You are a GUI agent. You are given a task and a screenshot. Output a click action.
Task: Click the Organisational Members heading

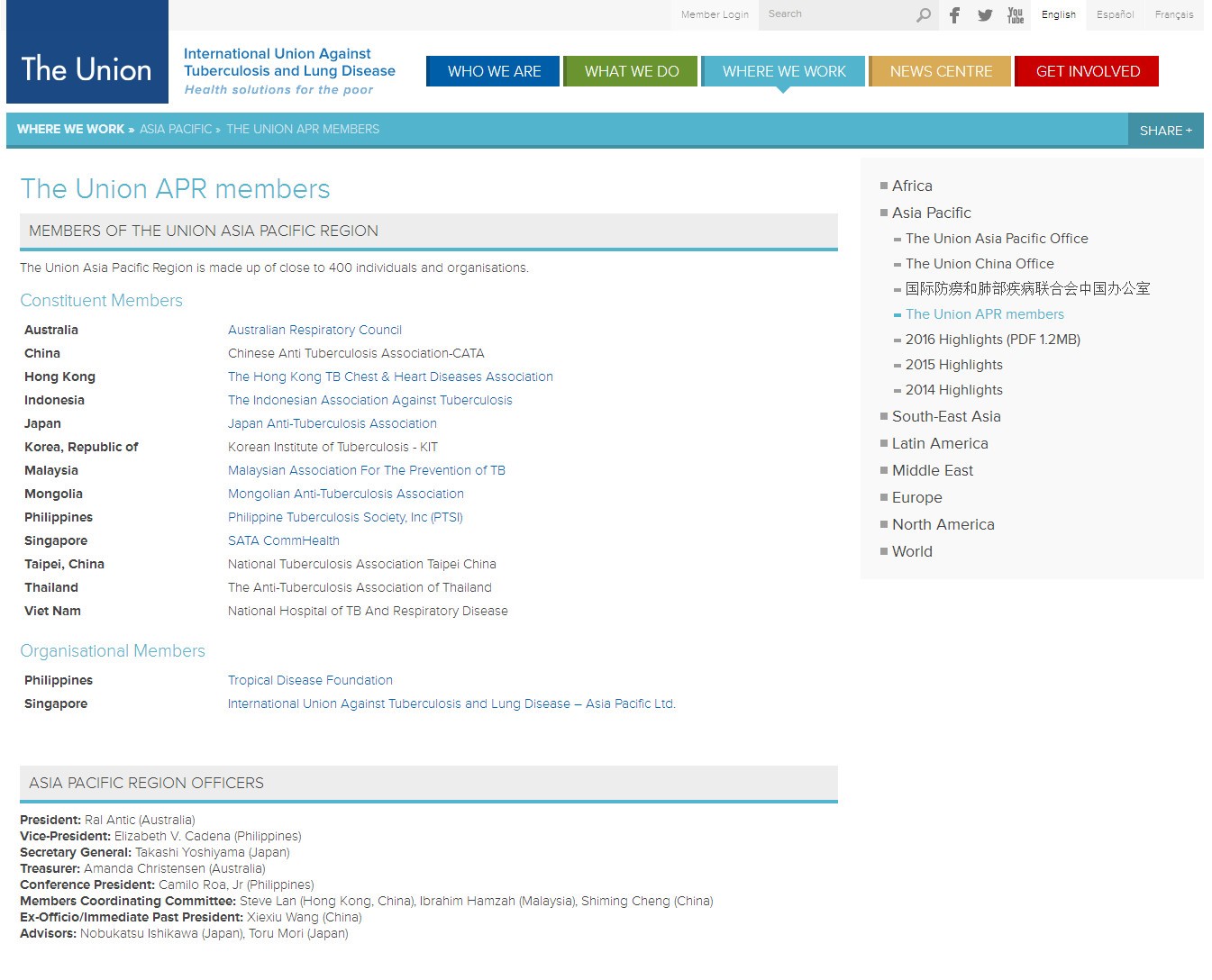click(113, 651)
